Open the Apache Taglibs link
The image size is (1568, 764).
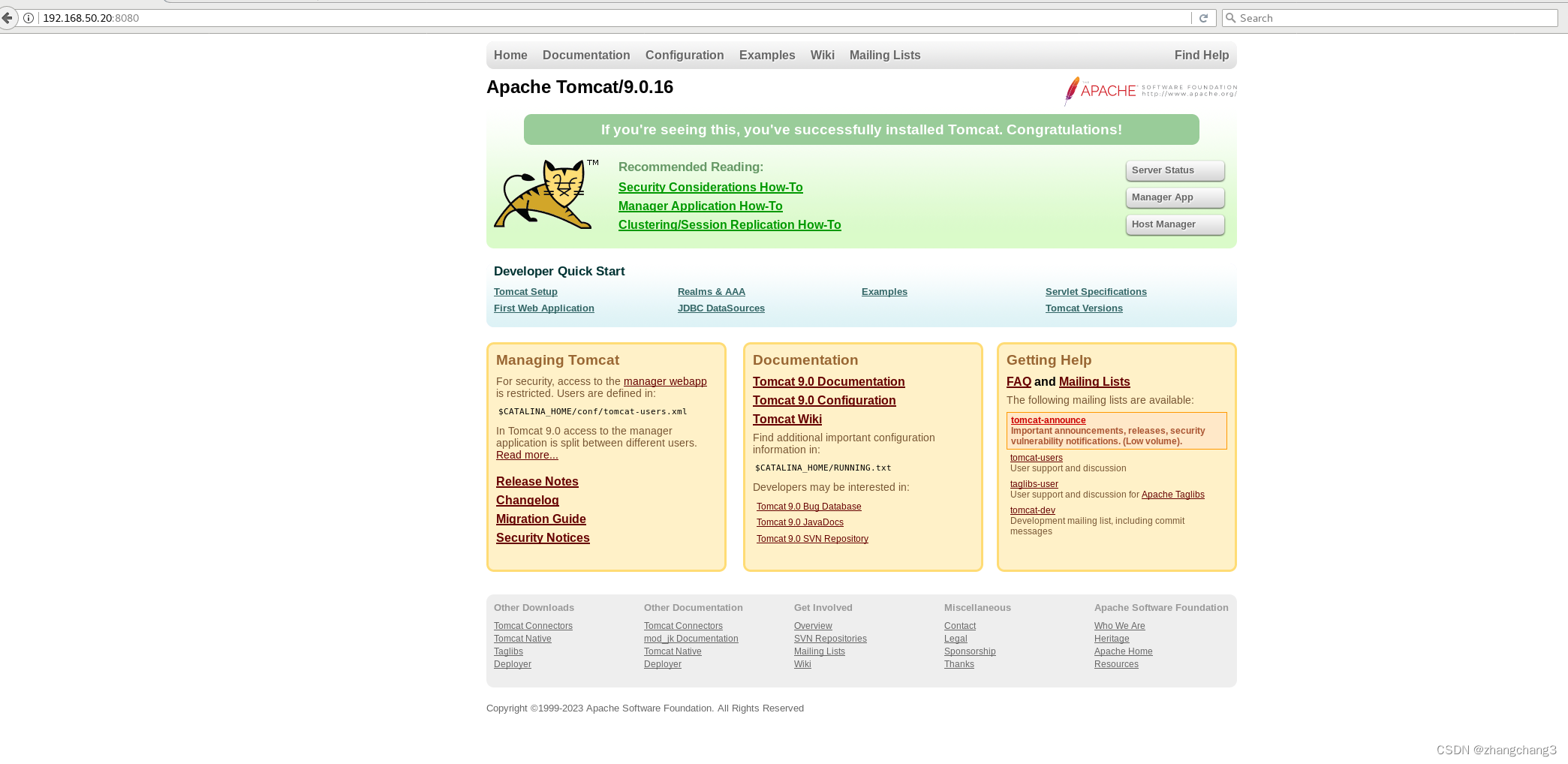pyautogui.click(x=1173, y=495)
